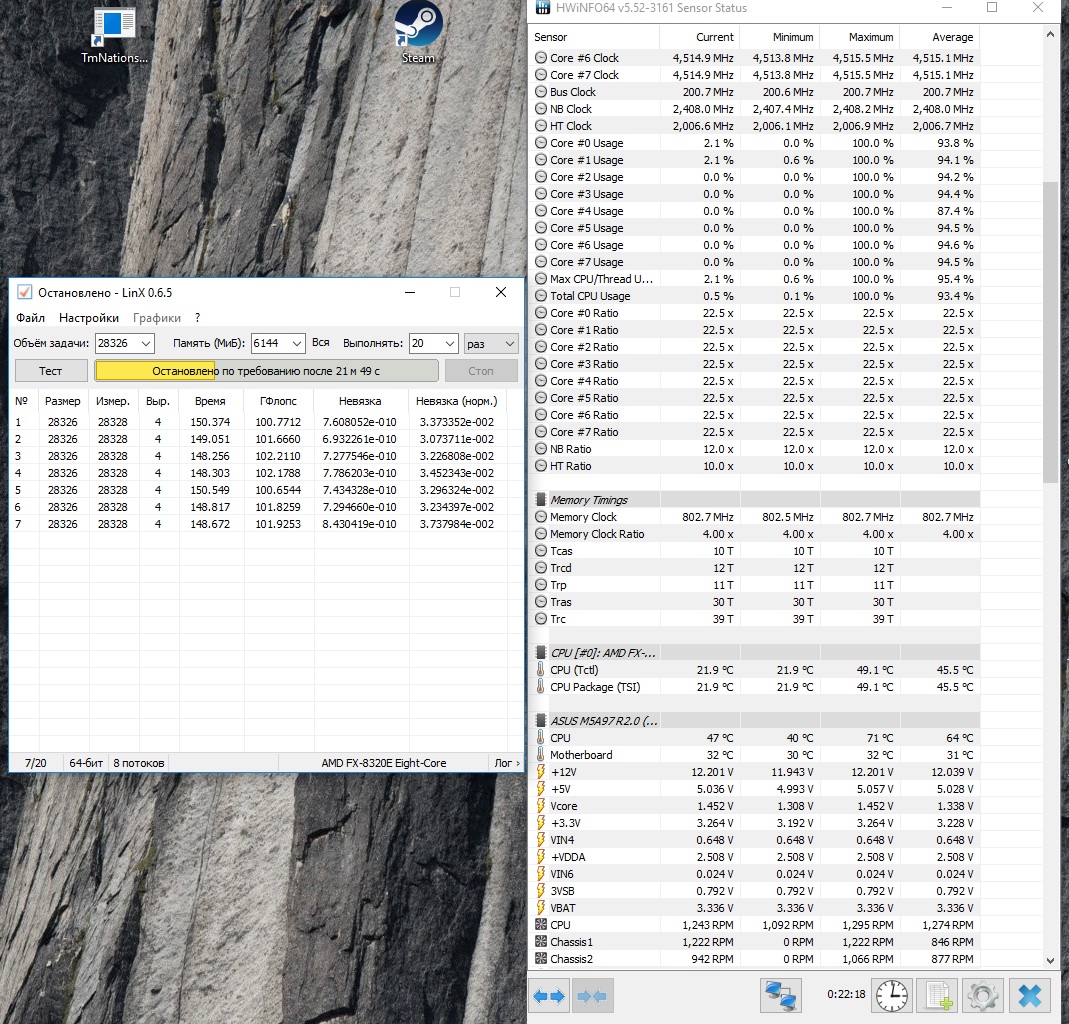This screenshot has width=1069, height=1024.
Task: Open the Настройки menu
Action: pos(89,318)
